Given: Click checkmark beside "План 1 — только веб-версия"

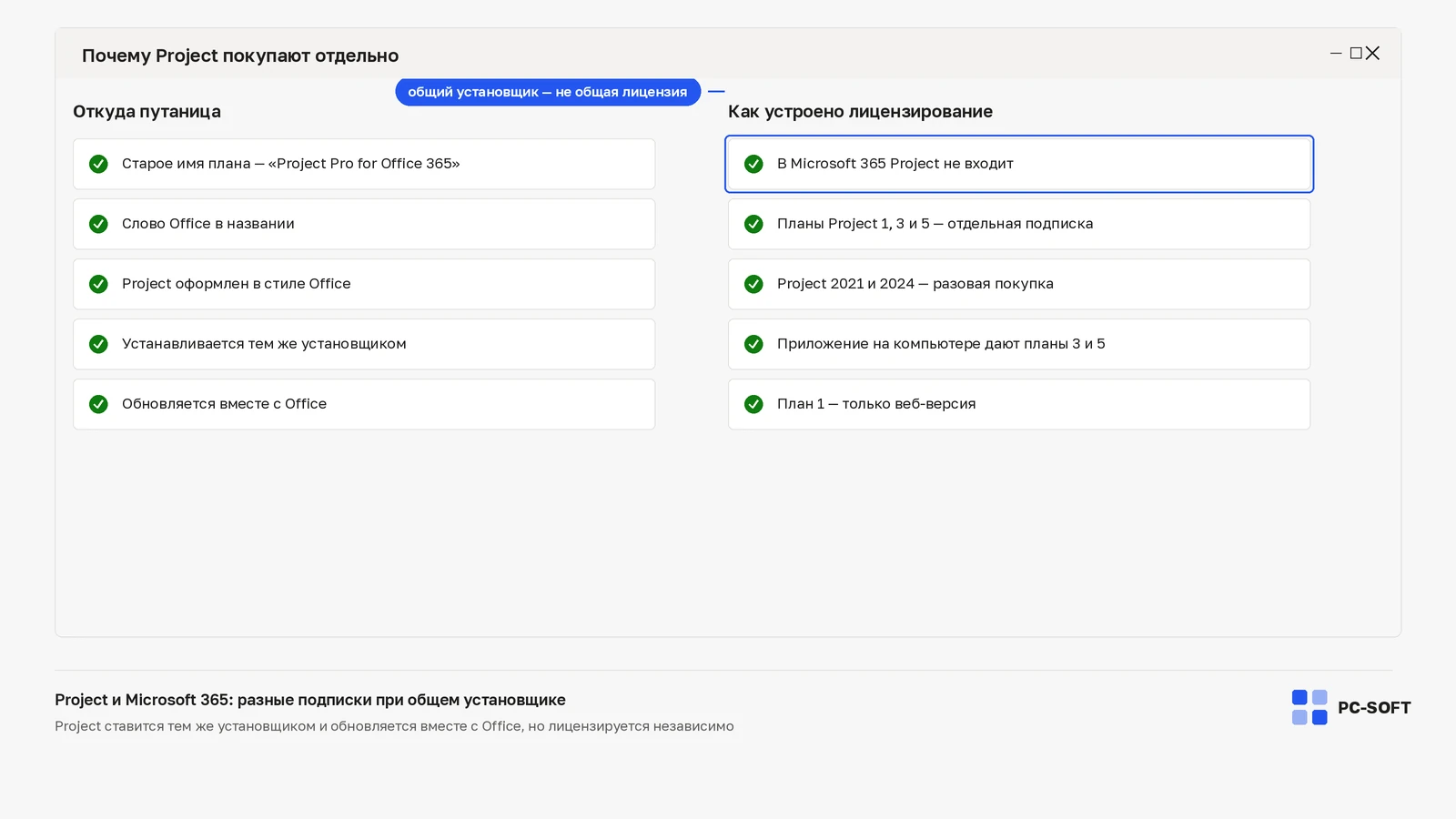Looking at the screenshot, I should coord(753,404).
